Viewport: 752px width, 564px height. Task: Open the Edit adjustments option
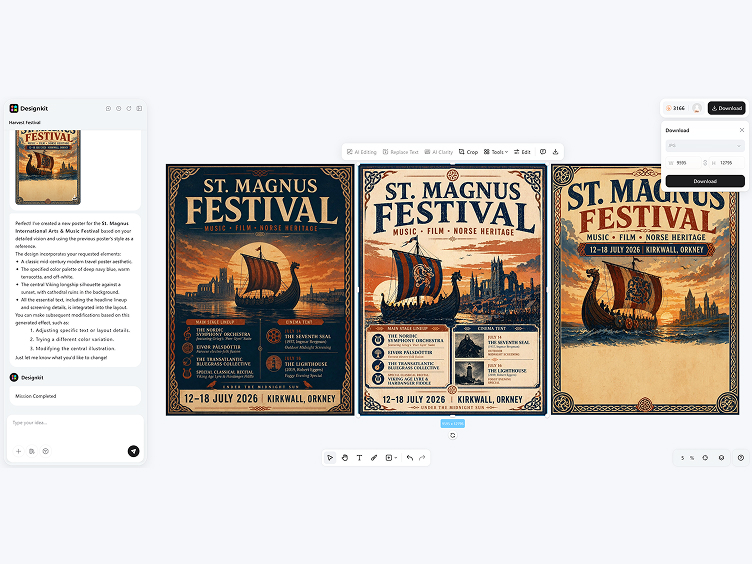522,152
